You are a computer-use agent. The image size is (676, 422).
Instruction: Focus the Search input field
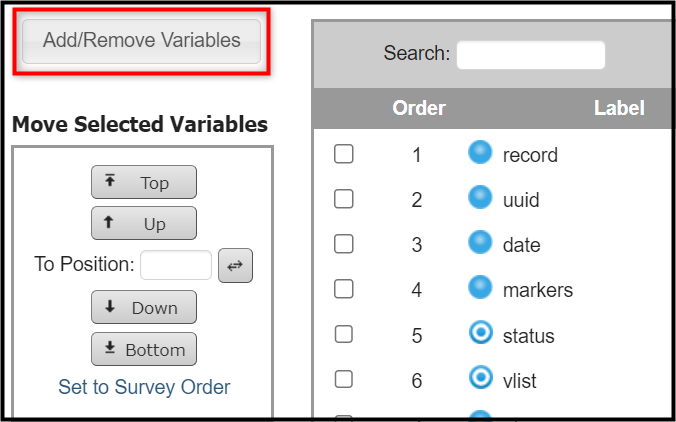(x=531, y=55)
